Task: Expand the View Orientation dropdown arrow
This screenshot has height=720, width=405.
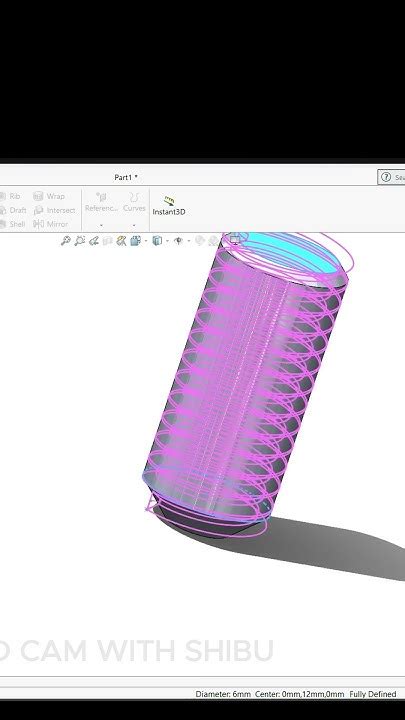Action: click(146, 241)
